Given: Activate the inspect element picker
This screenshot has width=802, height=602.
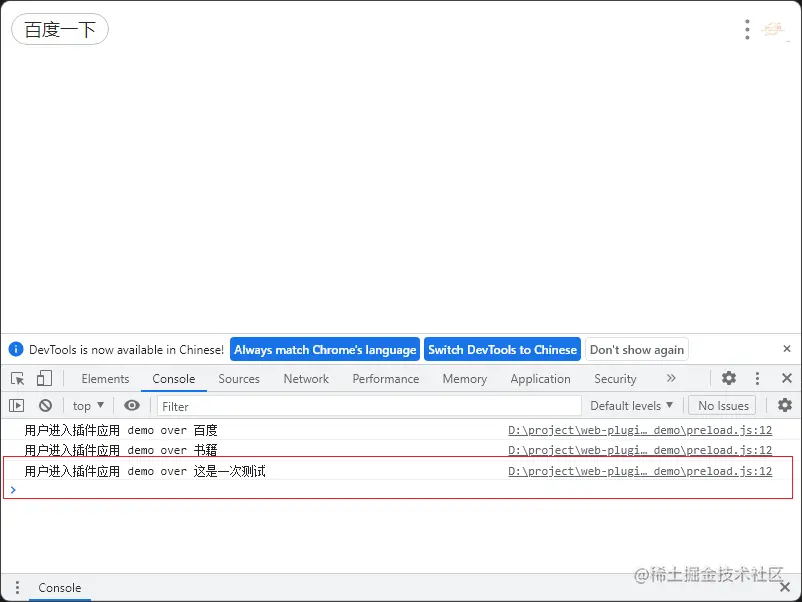Looking at the screenshot, I should [17, 378].
